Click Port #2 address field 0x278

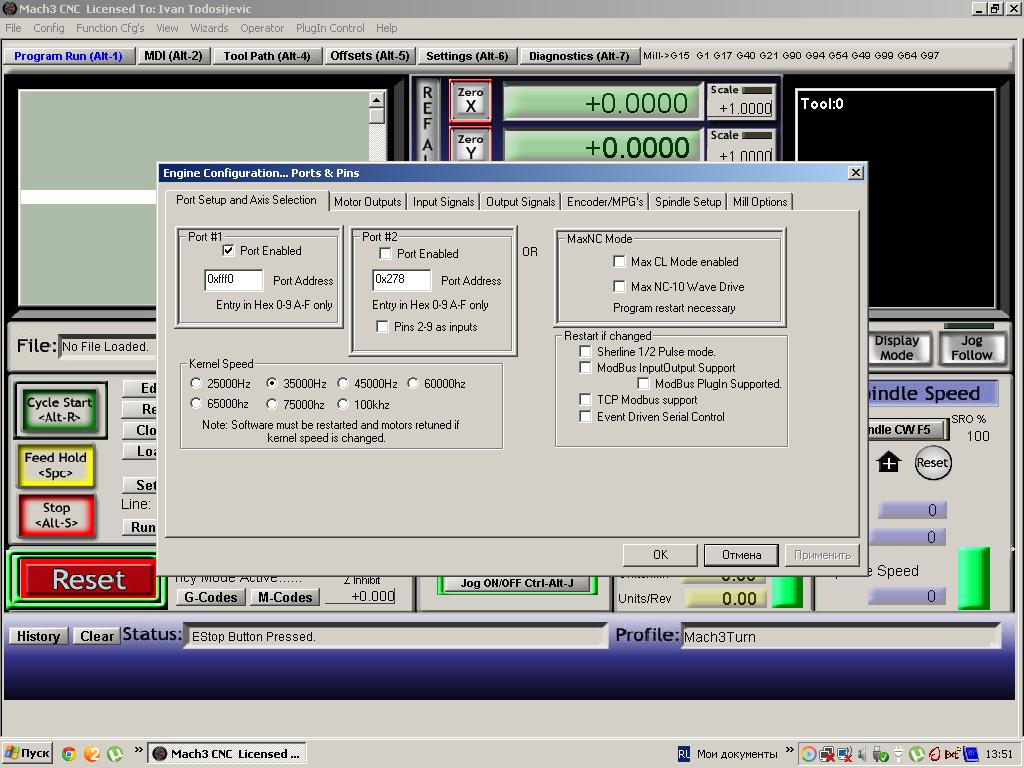point(402,280)
